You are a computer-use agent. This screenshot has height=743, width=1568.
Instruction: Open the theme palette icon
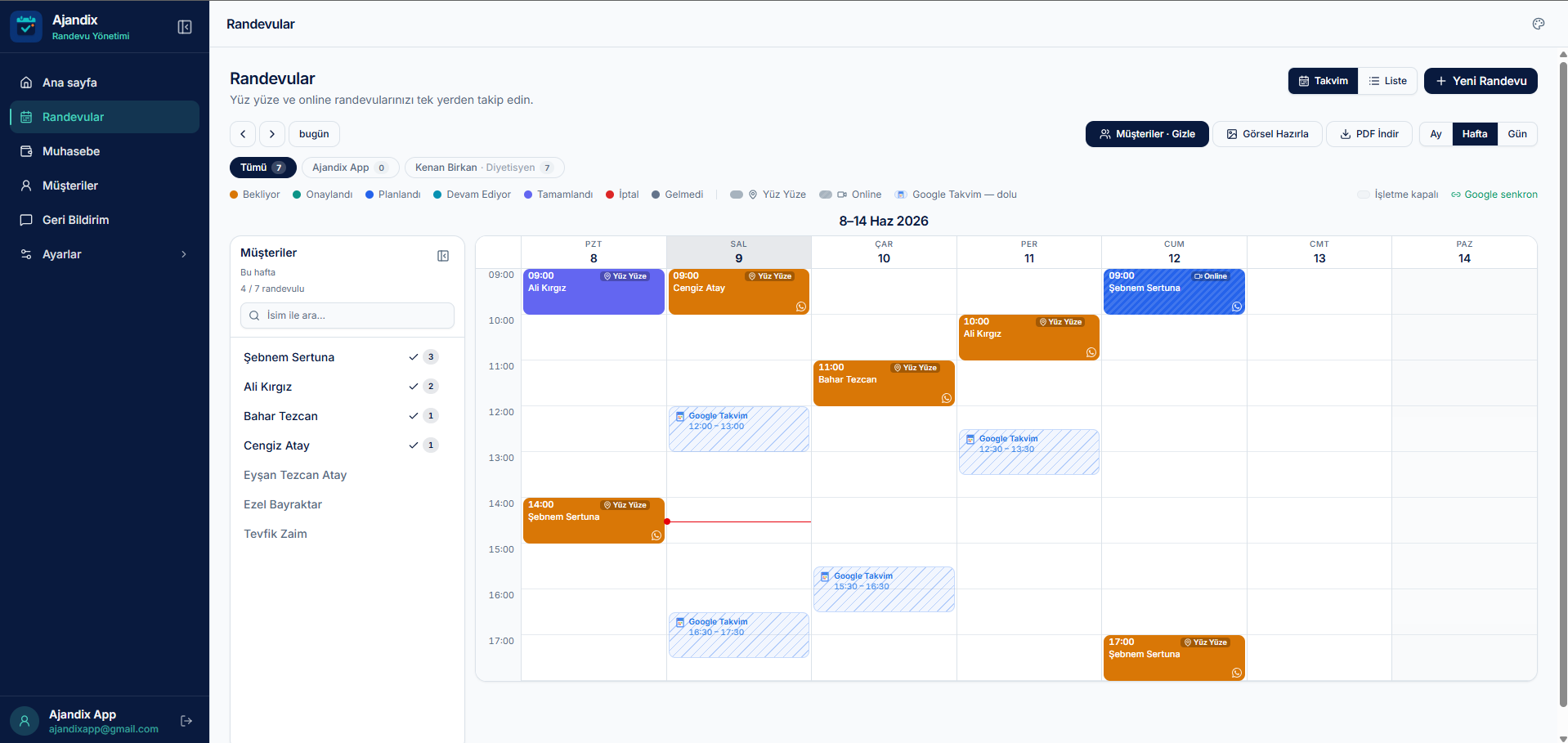coord(1539,24)
